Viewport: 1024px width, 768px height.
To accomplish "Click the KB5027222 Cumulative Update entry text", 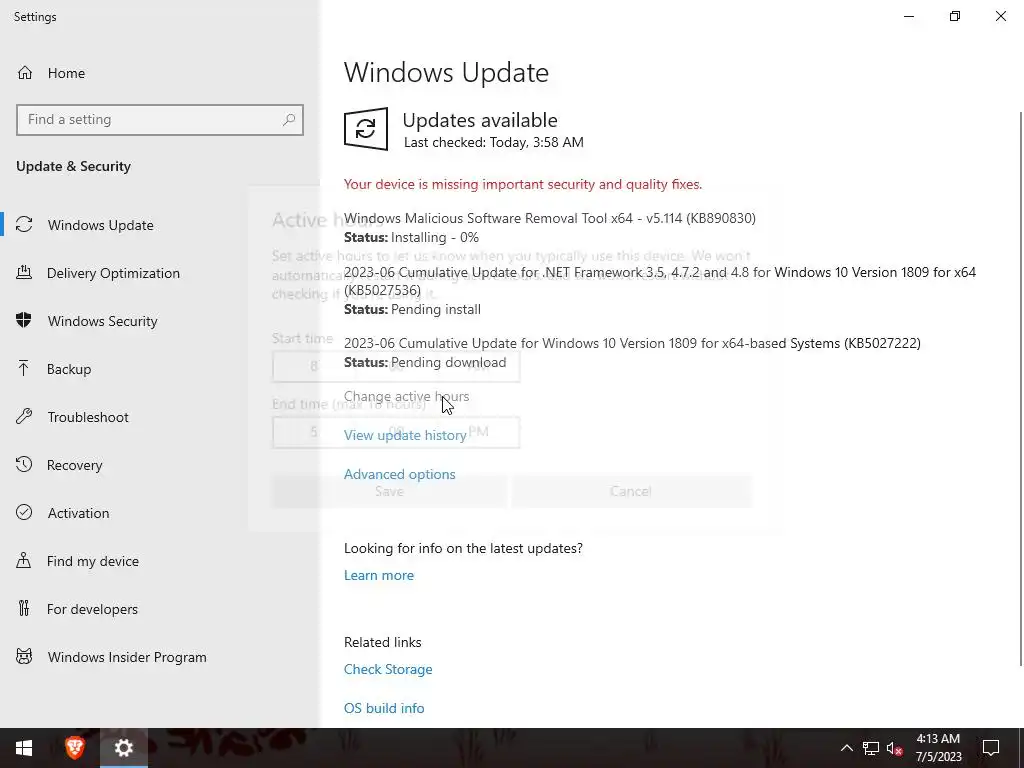I will [632, 343].
